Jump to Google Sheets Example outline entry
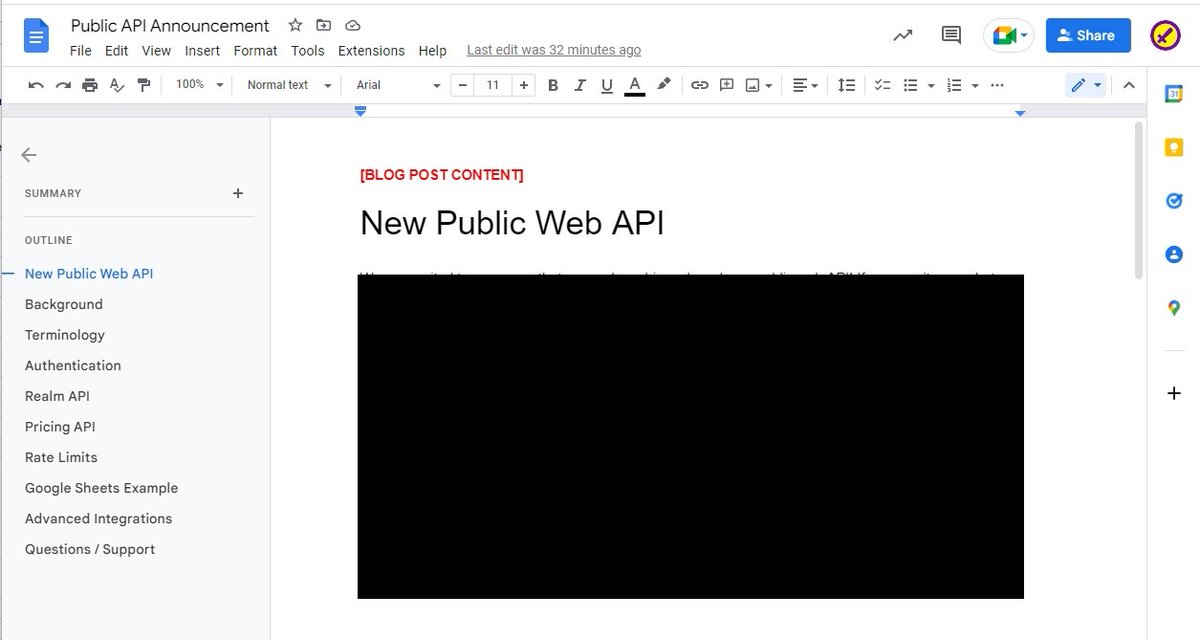The height and width of the screenshot is (640, 1200). pos(101,488)
